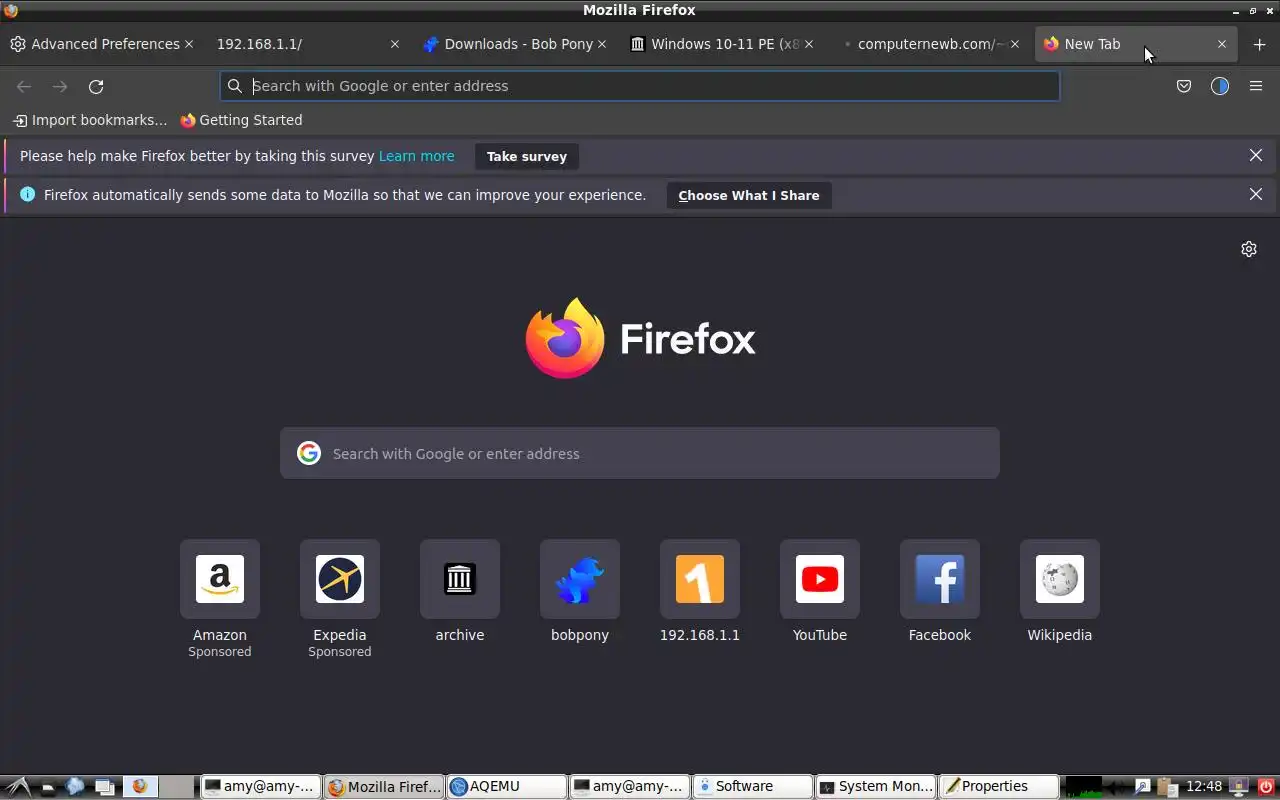Switch to Software taskbar window
This screenshot has width=1280, height=800.
[x=753, y=787]
